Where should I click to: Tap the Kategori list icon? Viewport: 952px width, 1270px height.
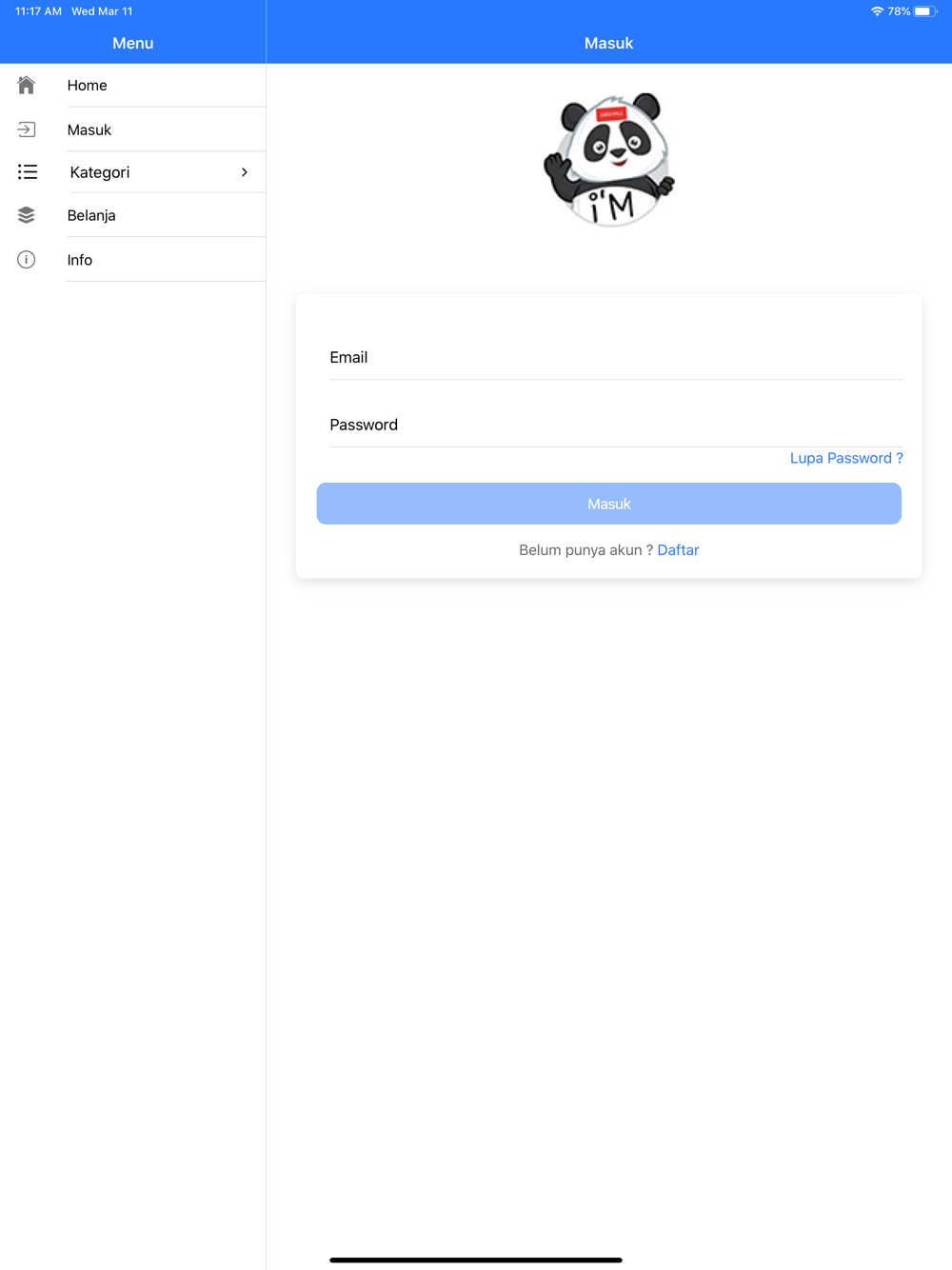pos(28,172)
